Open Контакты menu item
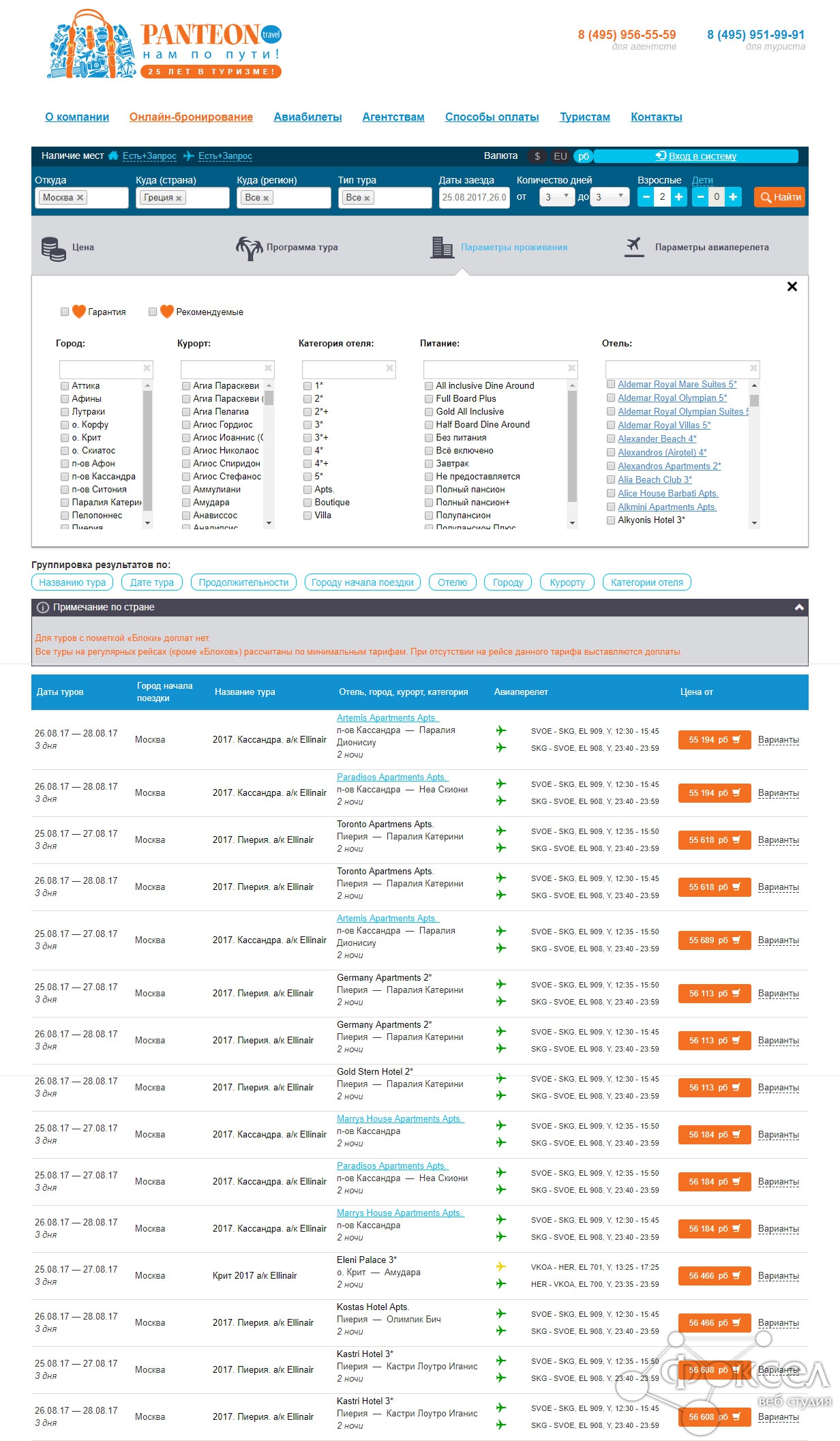 (x=657, y=117)
